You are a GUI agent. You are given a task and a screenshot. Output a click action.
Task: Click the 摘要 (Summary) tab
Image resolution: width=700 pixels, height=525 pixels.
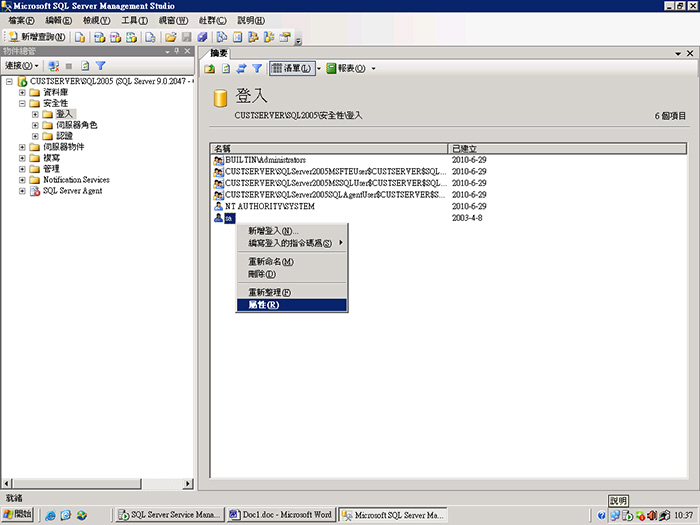(219, 53)
